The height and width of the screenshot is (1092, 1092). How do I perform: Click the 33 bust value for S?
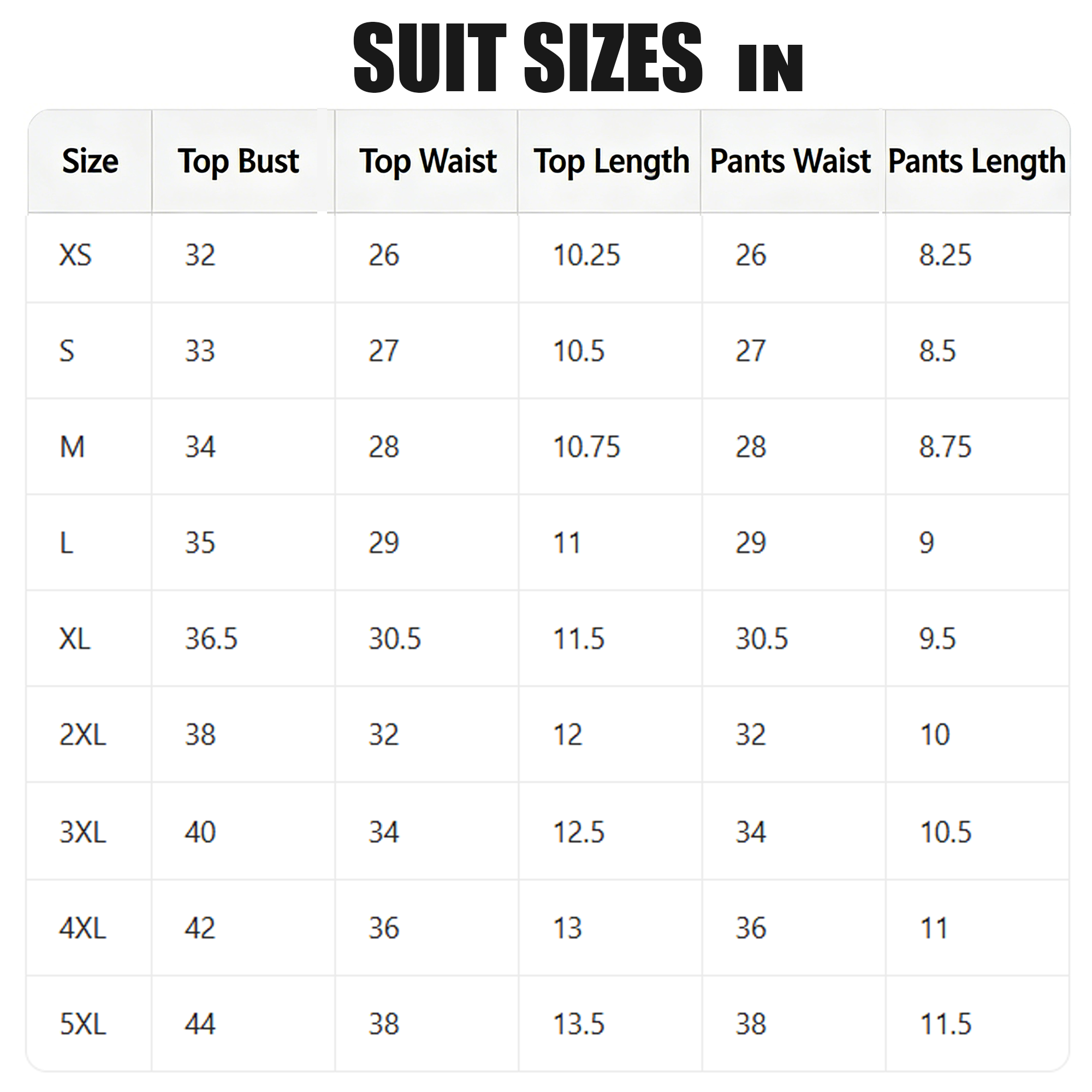tap(200, 351)
